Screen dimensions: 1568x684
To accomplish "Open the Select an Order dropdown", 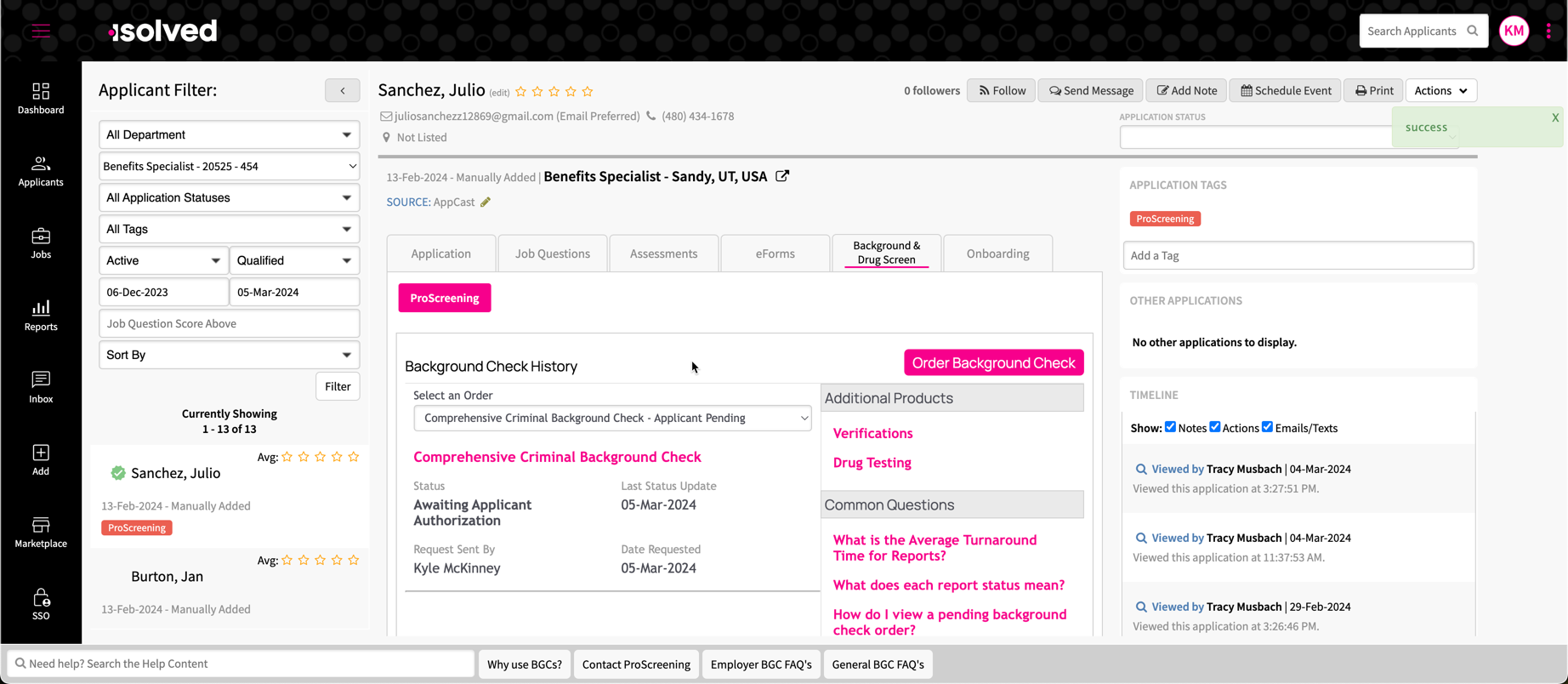I will point(612,418).
